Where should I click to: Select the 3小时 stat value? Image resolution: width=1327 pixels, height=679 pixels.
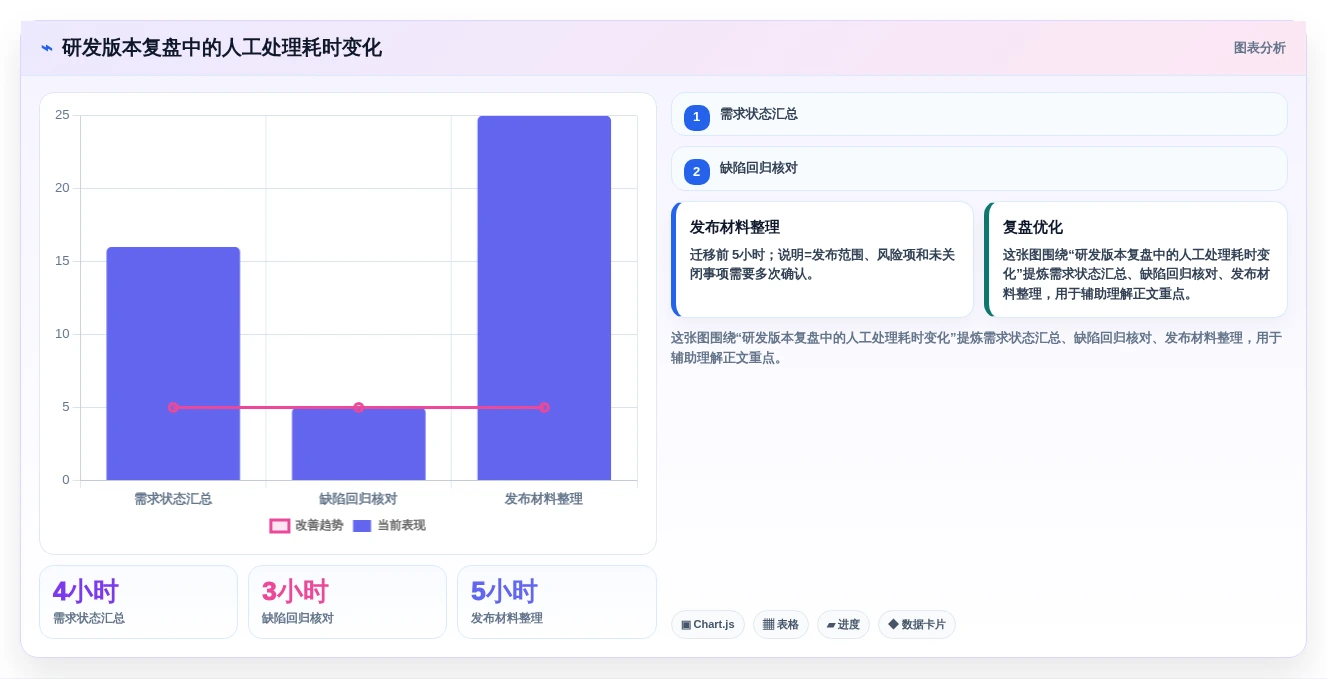coord(295,591)
